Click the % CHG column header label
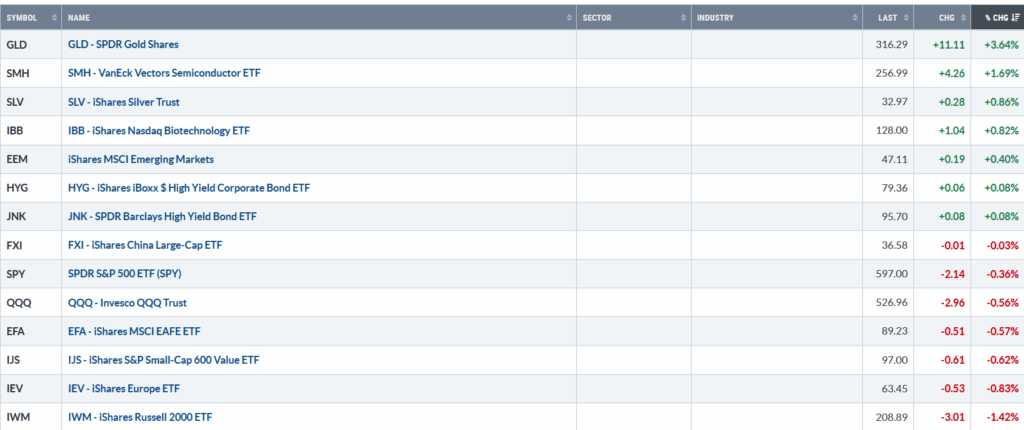 tap(996, 18)
